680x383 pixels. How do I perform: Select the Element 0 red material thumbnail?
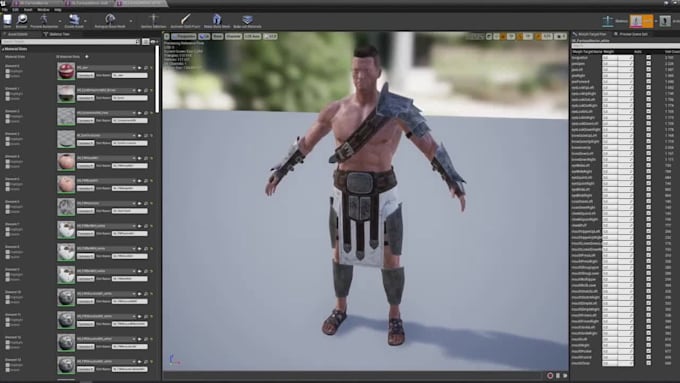[66, 71]
